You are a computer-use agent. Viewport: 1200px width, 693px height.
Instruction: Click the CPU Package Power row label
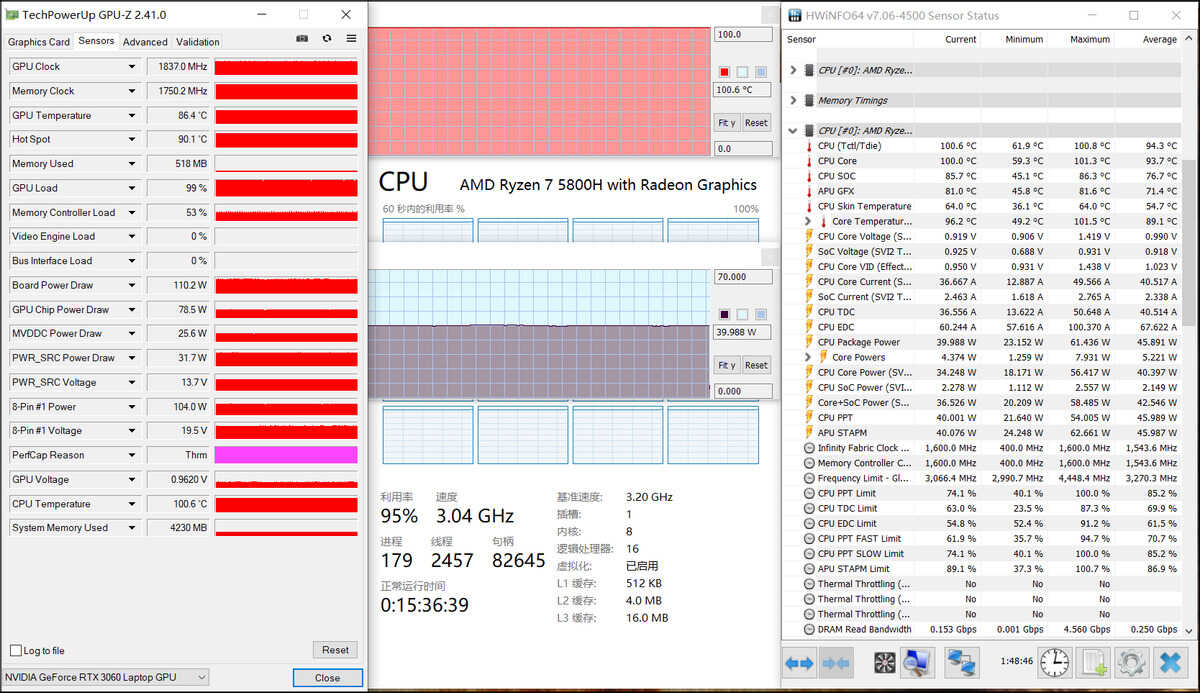tap(859, 342)
